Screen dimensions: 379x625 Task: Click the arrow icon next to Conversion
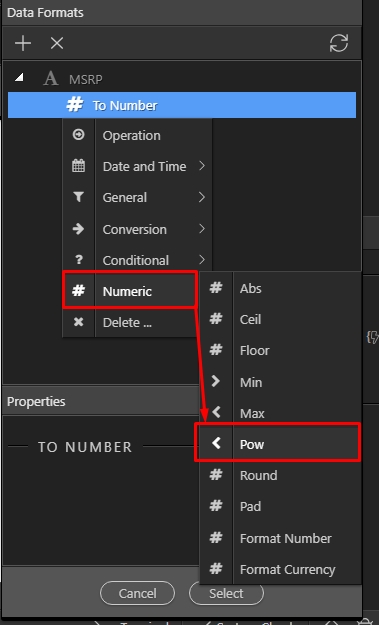79,229
